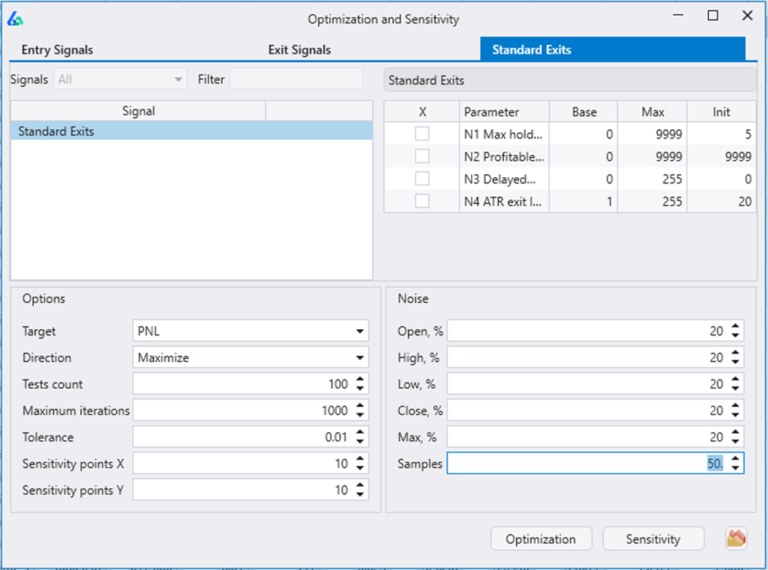Click the app logo icon in title bar
This screenshot has width=768, height=570.
point(15,18)
